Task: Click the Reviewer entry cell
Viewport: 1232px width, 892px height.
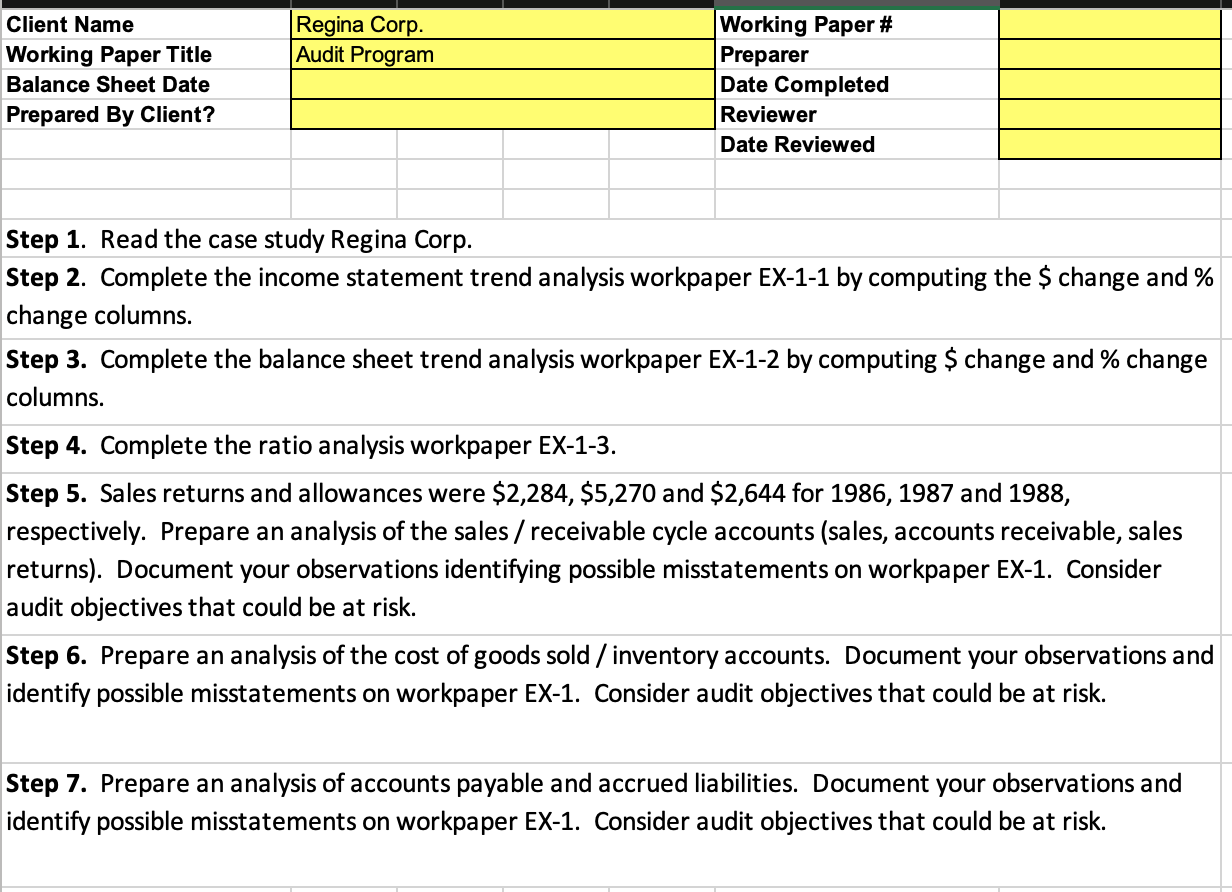Action: click(x=1110, y=114)
